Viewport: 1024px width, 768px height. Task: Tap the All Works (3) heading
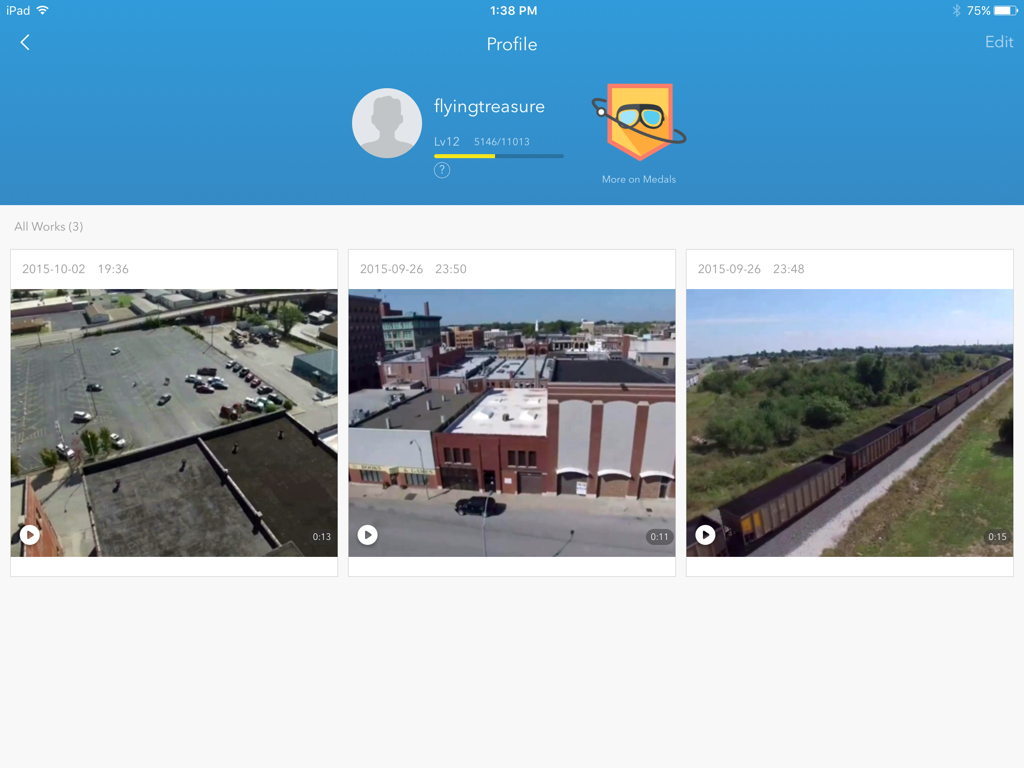49,227
